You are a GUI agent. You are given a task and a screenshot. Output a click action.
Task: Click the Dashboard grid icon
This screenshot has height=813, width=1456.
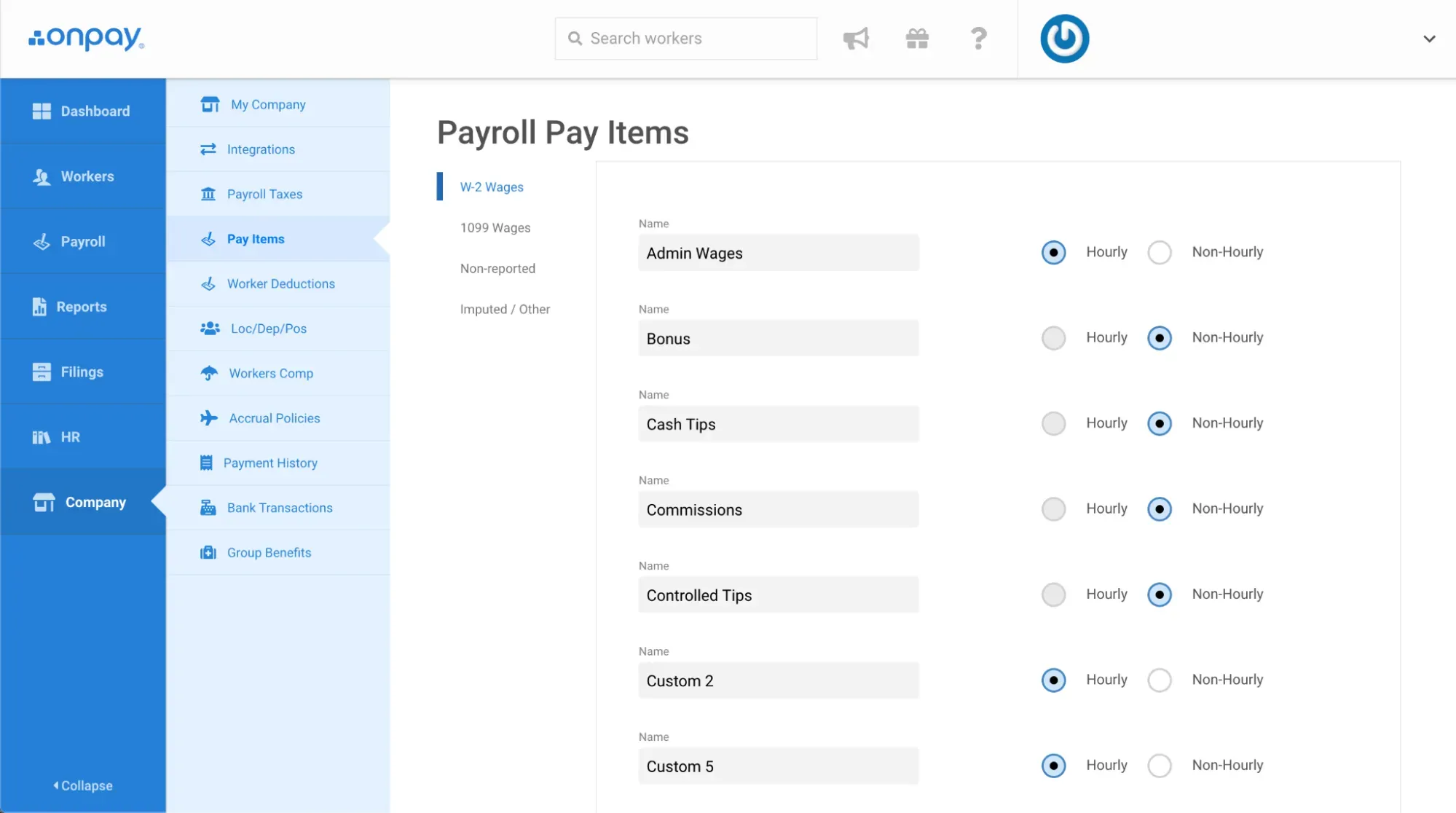(x=42, y=111)
